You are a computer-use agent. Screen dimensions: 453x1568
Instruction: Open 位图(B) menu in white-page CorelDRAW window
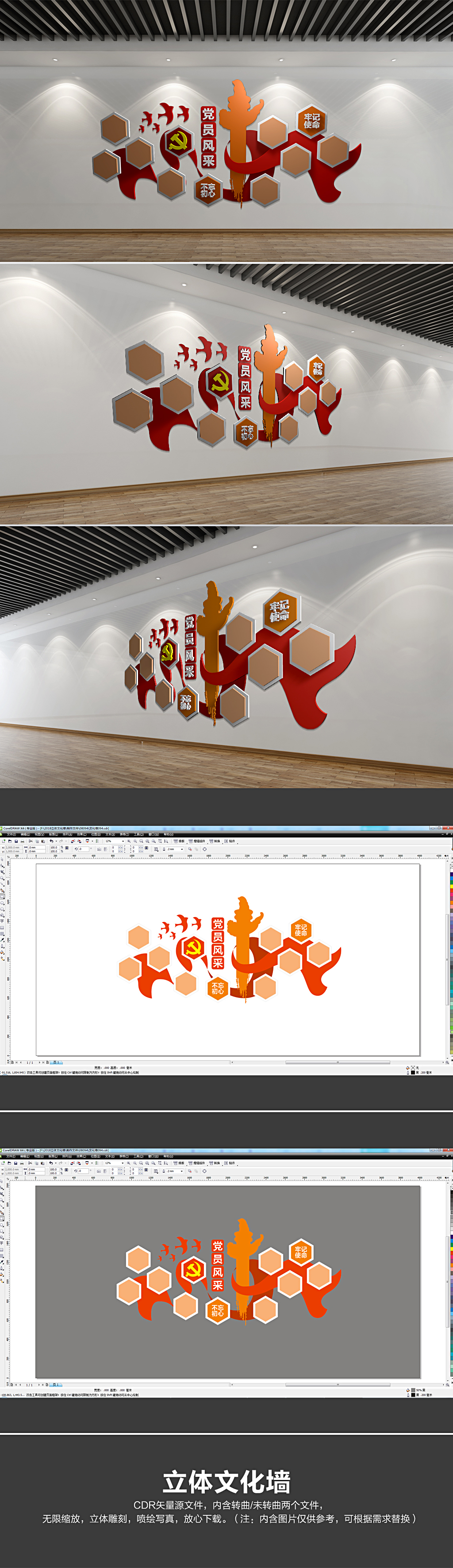[x=96, y=834]
